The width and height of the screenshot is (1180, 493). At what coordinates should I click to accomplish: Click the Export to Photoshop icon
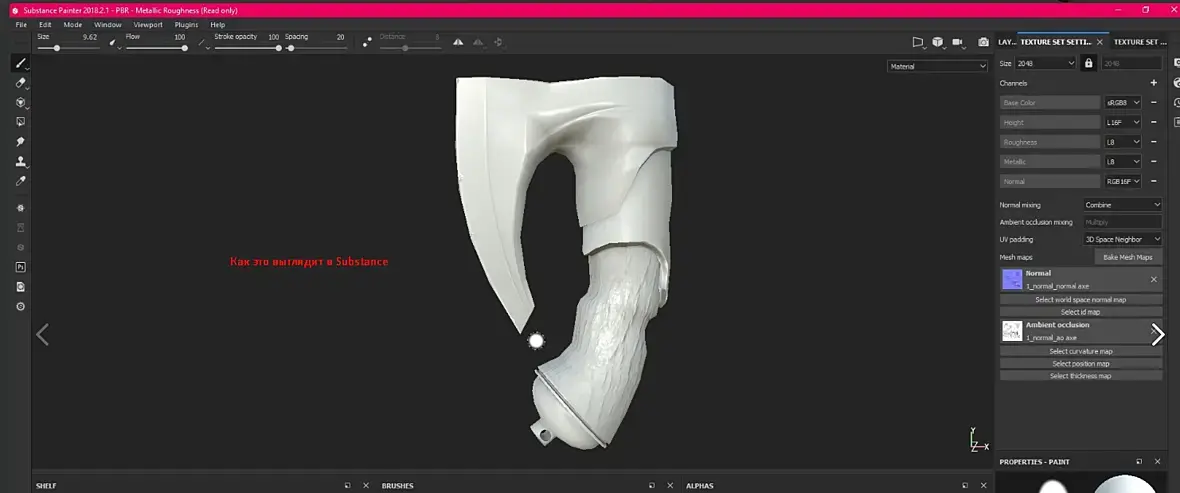20,267
